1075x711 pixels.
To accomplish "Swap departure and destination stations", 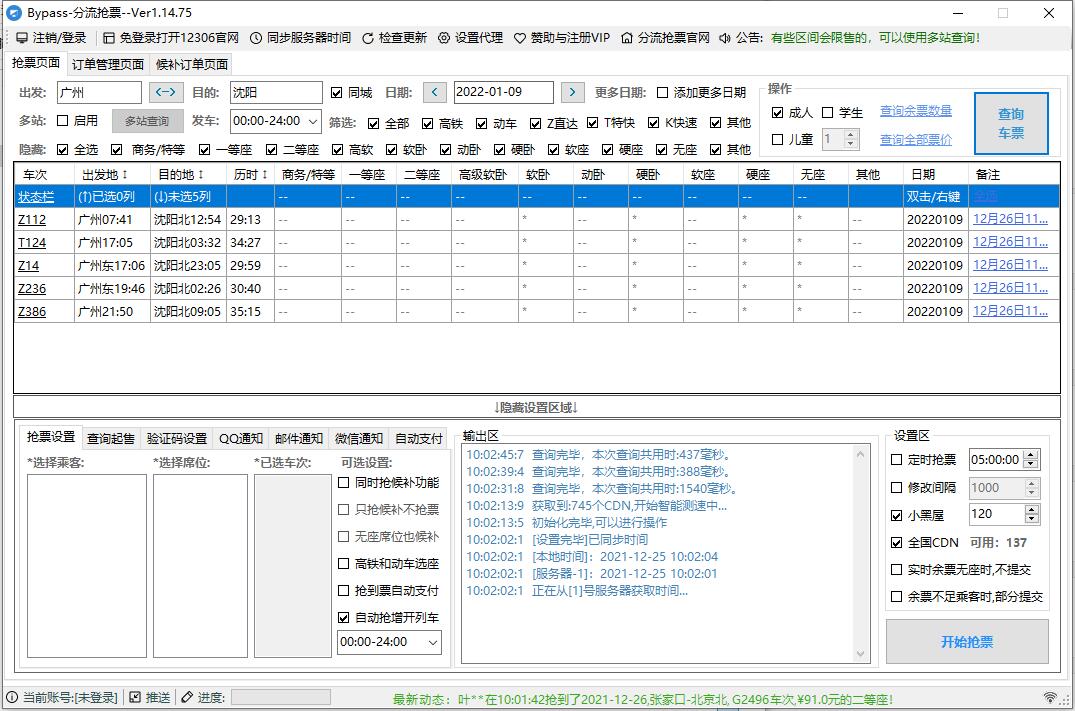I will pyautogui.click(x=166, y=92).
